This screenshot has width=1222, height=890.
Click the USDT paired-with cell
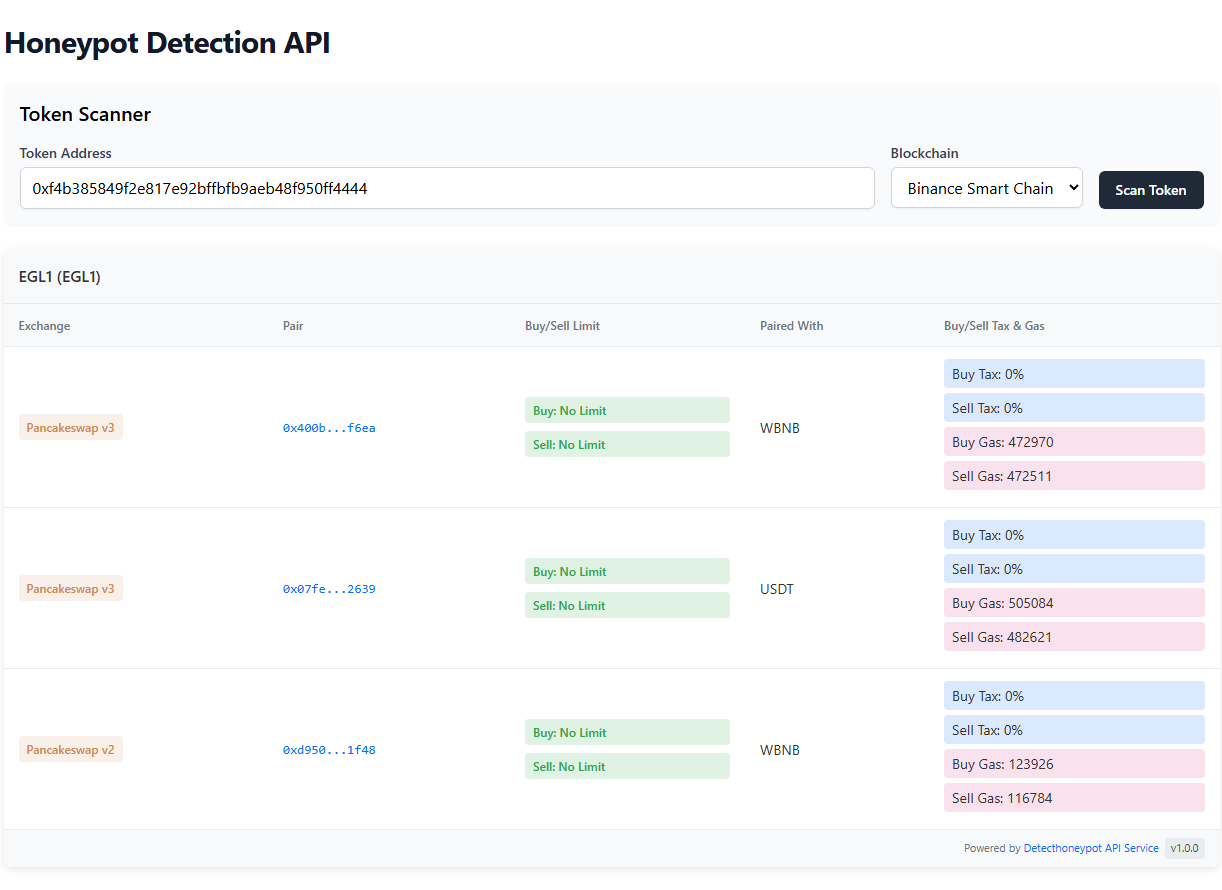click(777, 589)
